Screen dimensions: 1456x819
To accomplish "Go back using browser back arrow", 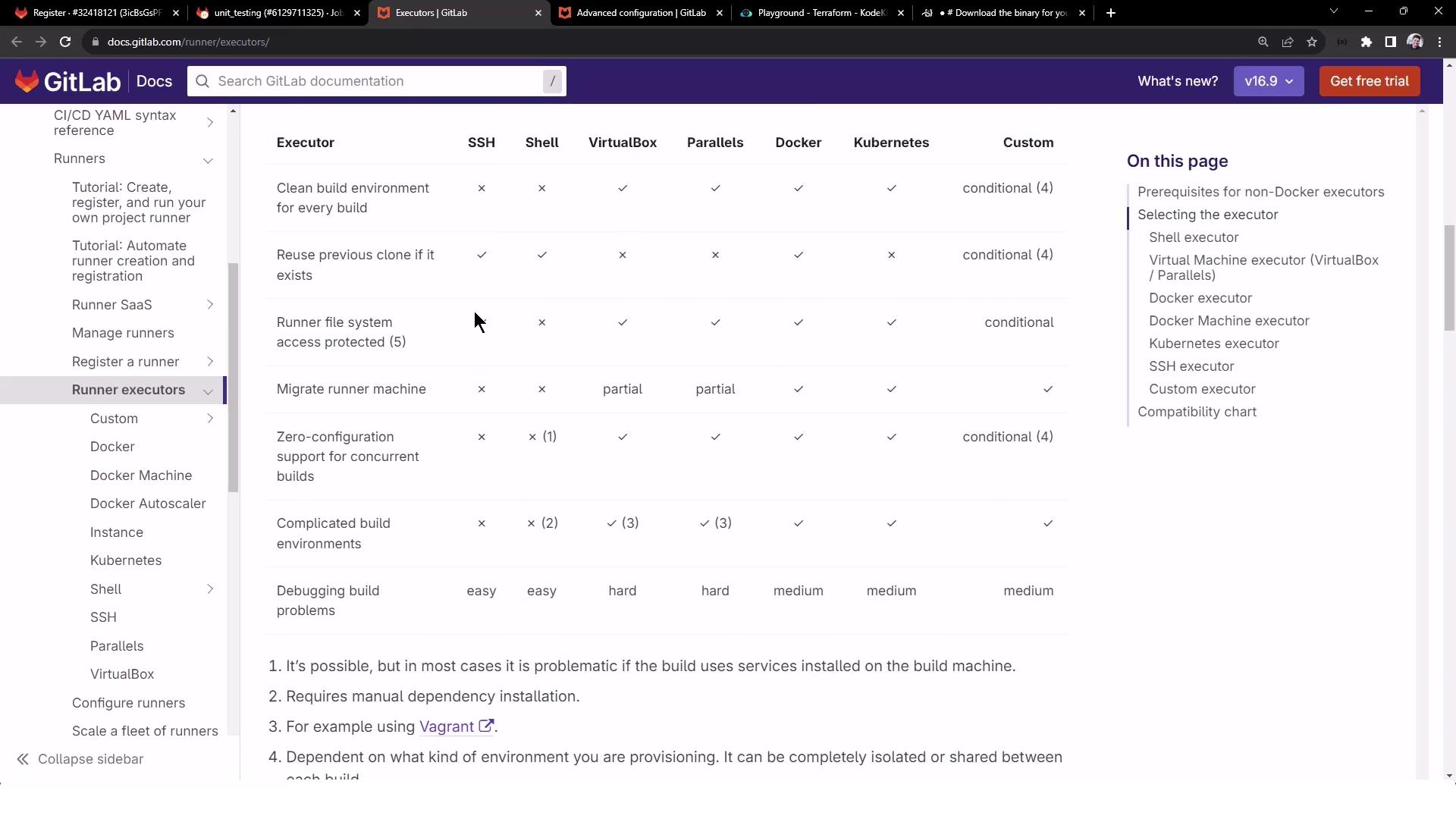I will pyautogui.click(x=17, y=42).
